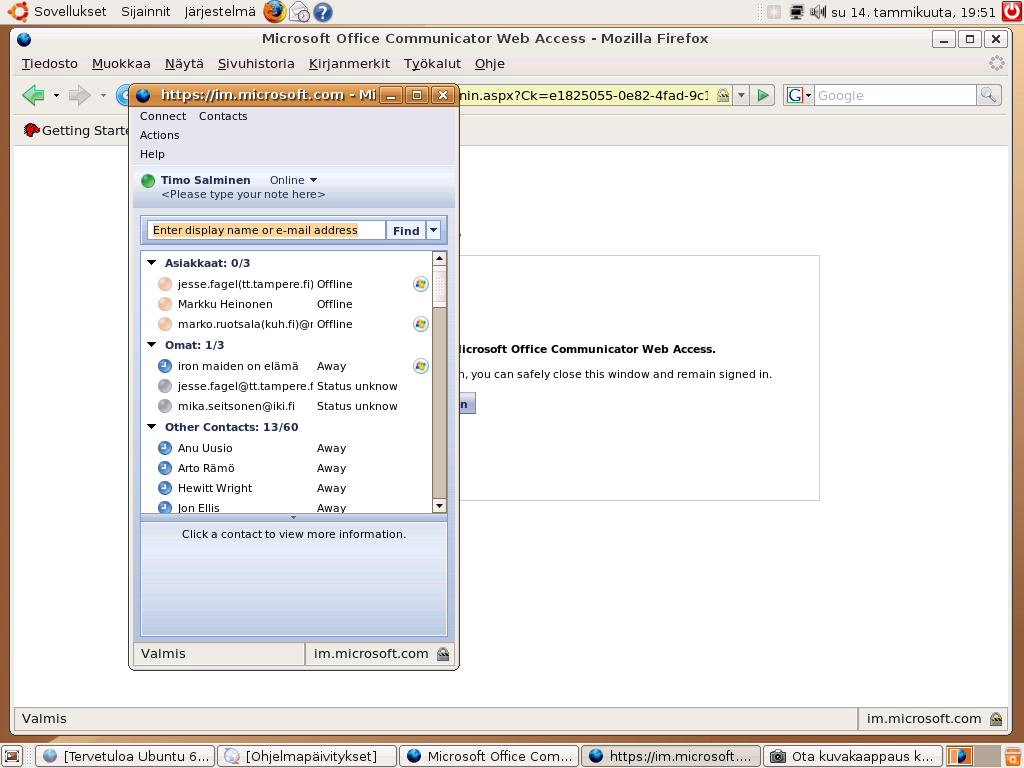Click the red power shutdown icon

[1012, 11]
